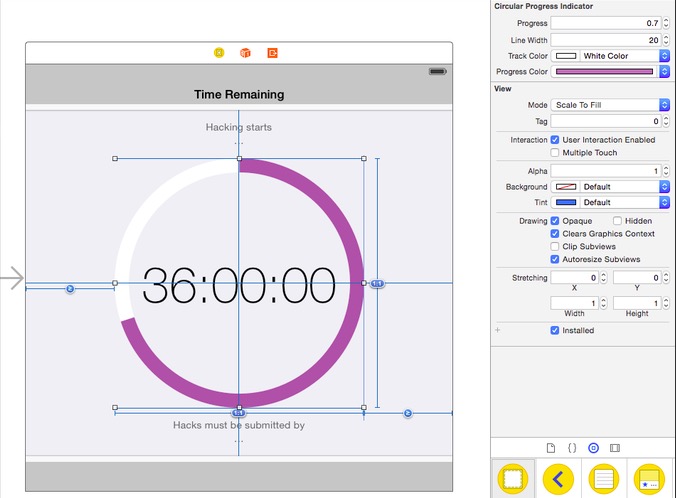Select the Table View Controller object in library
676x498 pixels.
604,479
